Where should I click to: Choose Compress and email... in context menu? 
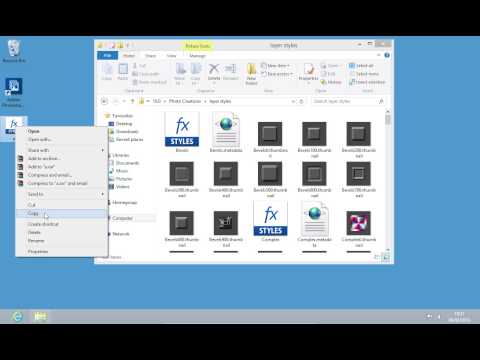(61, 175)
